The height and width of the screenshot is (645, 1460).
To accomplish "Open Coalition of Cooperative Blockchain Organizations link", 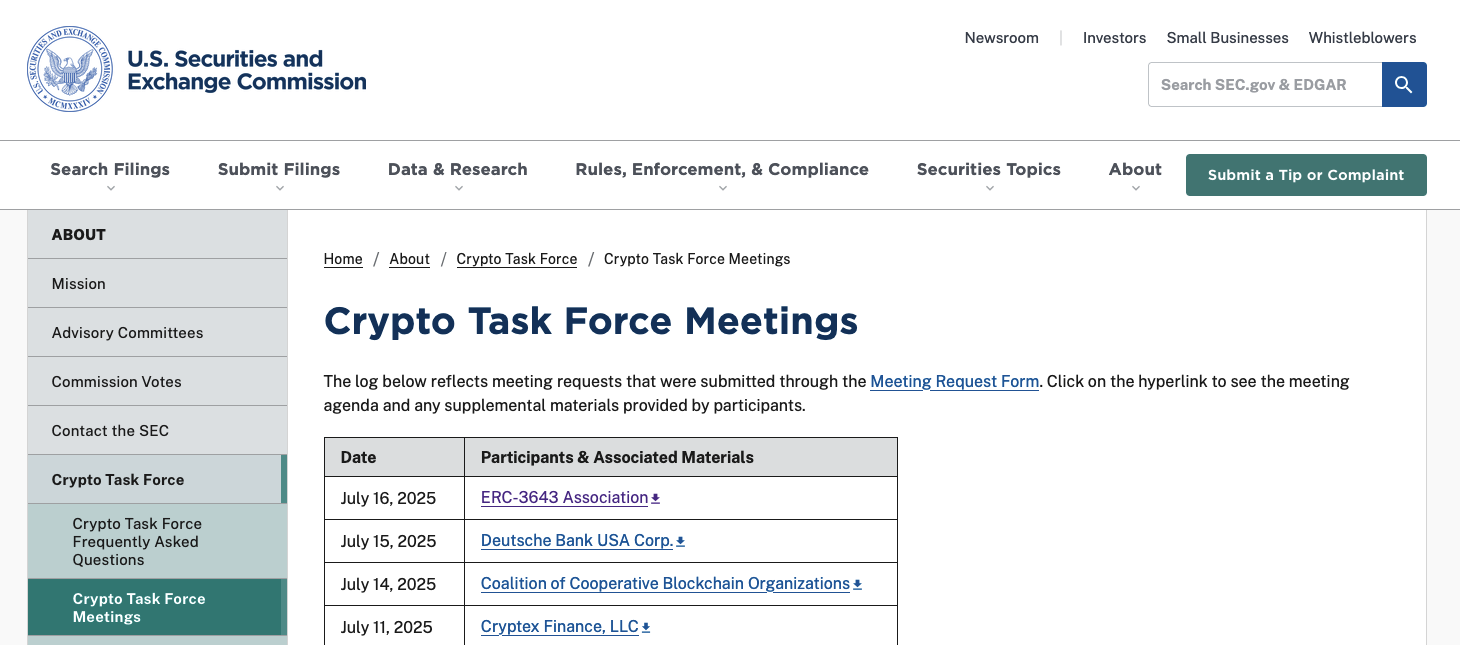I will point(665,583).
